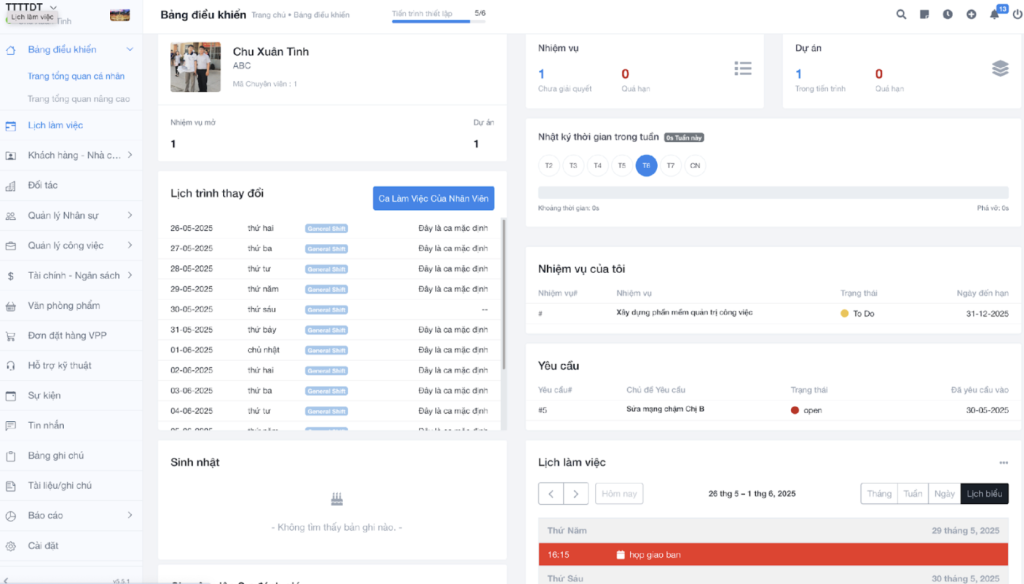This screenshot has height=584, width=1024.
Task: Click the Sự kiện calendar icon
Action: pos(10,396)
